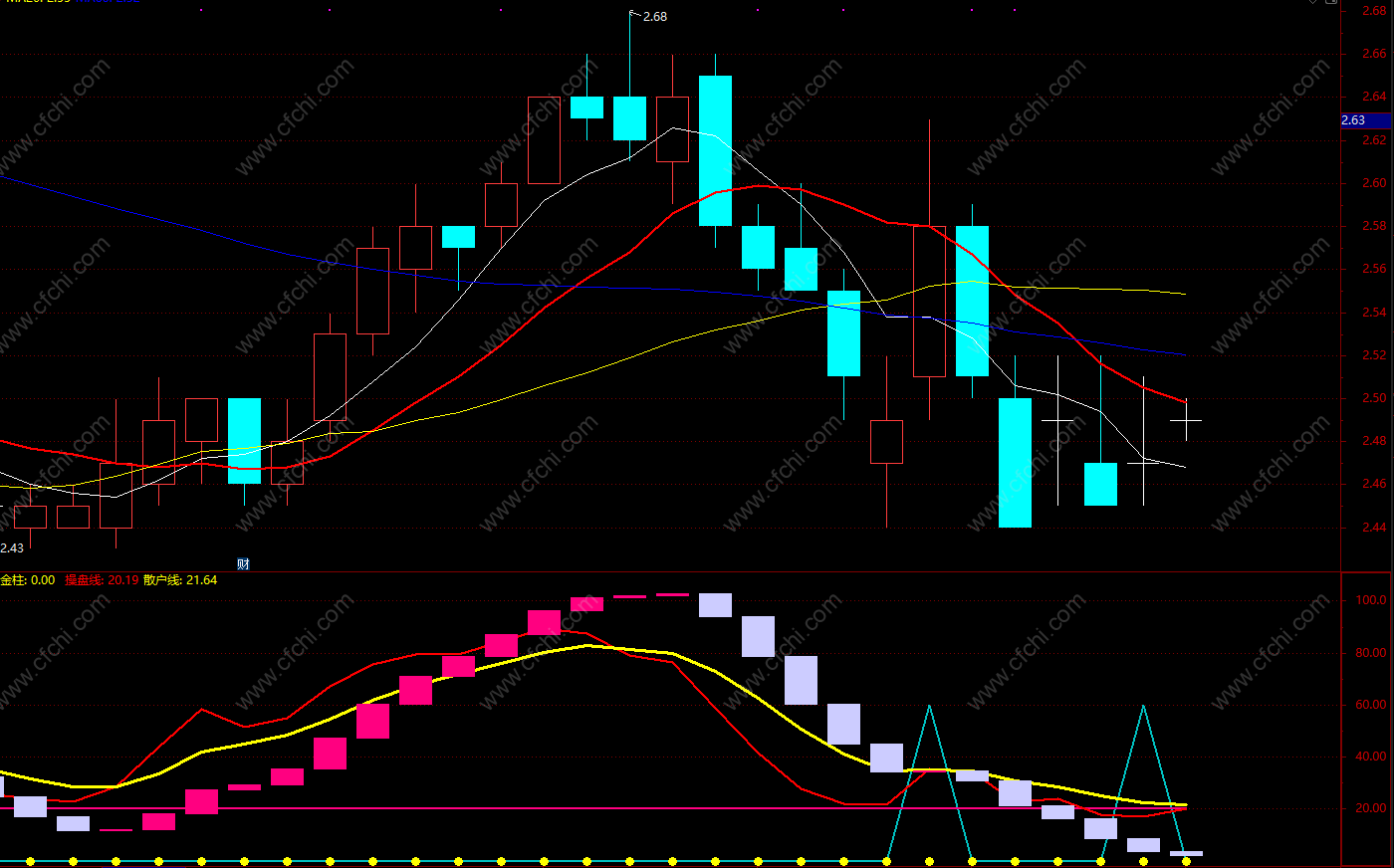The image size is (1394, 868).
Task: Click the 2.54 price axis value
Action: [x=1374, y=313]
